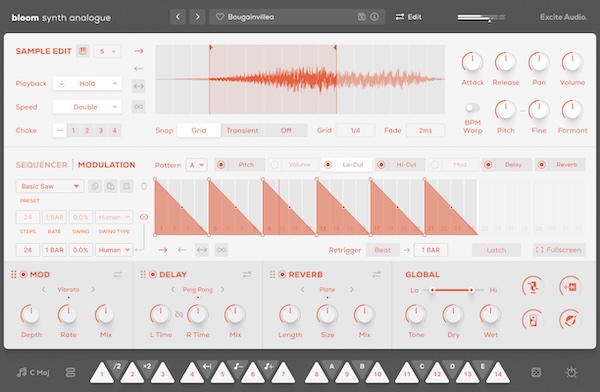Enable sample loop infinity icon
This screenshot has width=600, height=392.
point(139,106)
